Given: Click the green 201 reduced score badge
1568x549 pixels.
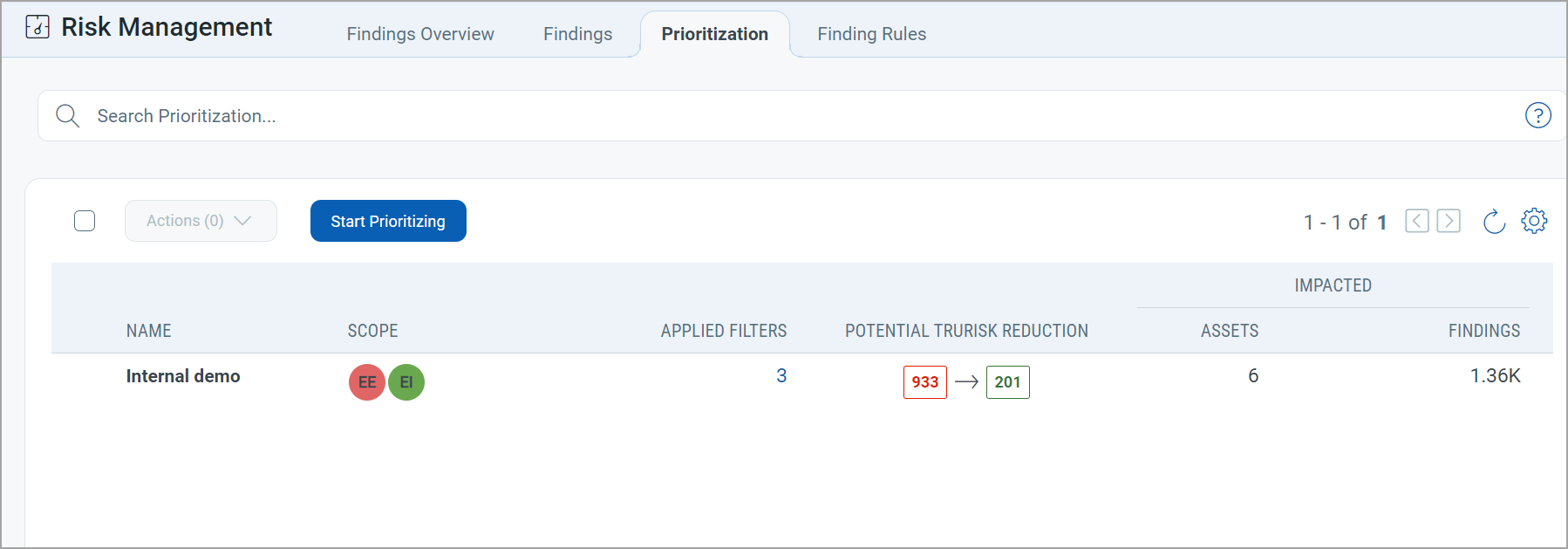Looking at the screenshot, I should 1007,381.
